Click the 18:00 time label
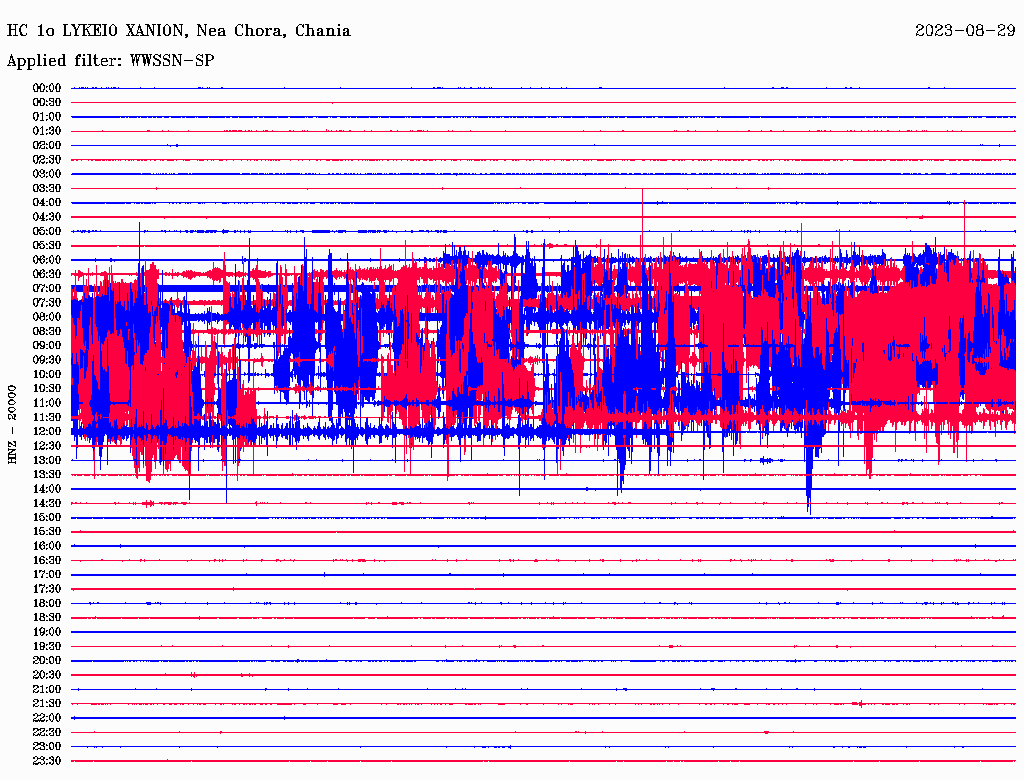Screen dimensions: 1024x780 click(x=47, y=604)
